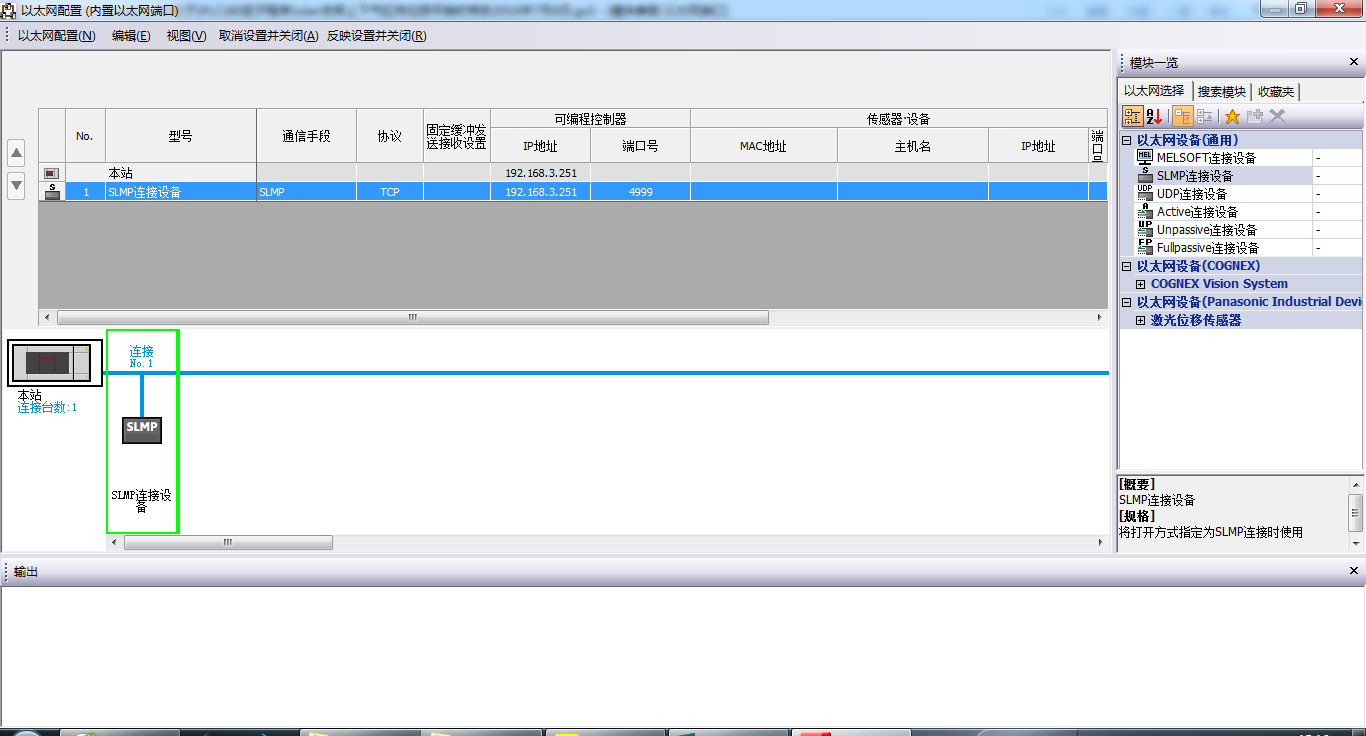
Task: Select the Active连接设备 module
Action: [x=1197, y=212]
